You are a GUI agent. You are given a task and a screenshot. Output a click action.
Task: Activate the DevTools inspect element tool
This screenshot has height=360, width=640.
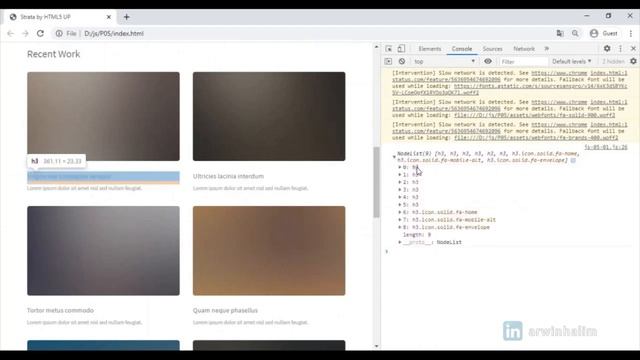(389, 49)
